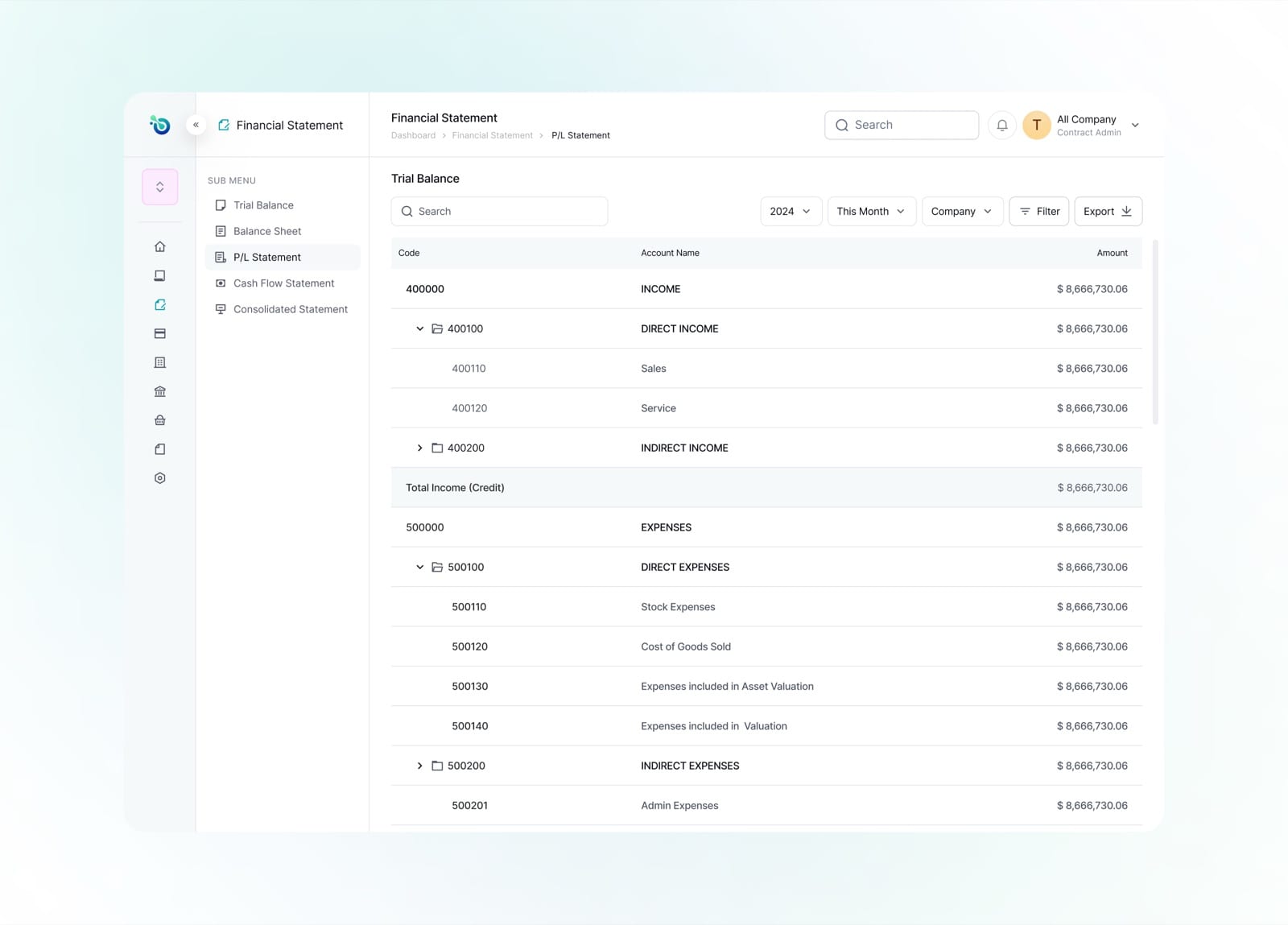The width and height of the screenshot is (1288, 925).
Task: Open the card icon in sidebar
Action: pos(160,333)
